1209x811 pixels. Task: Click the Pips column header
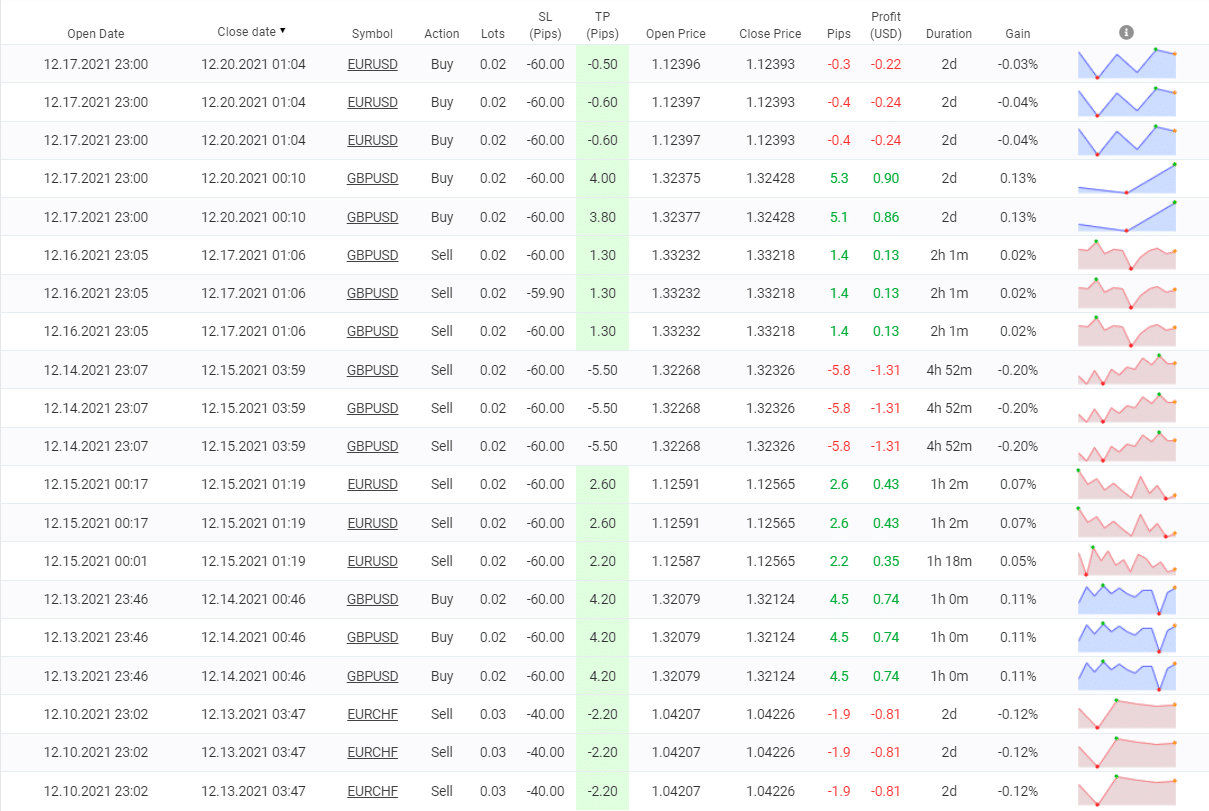click(839, 33)
